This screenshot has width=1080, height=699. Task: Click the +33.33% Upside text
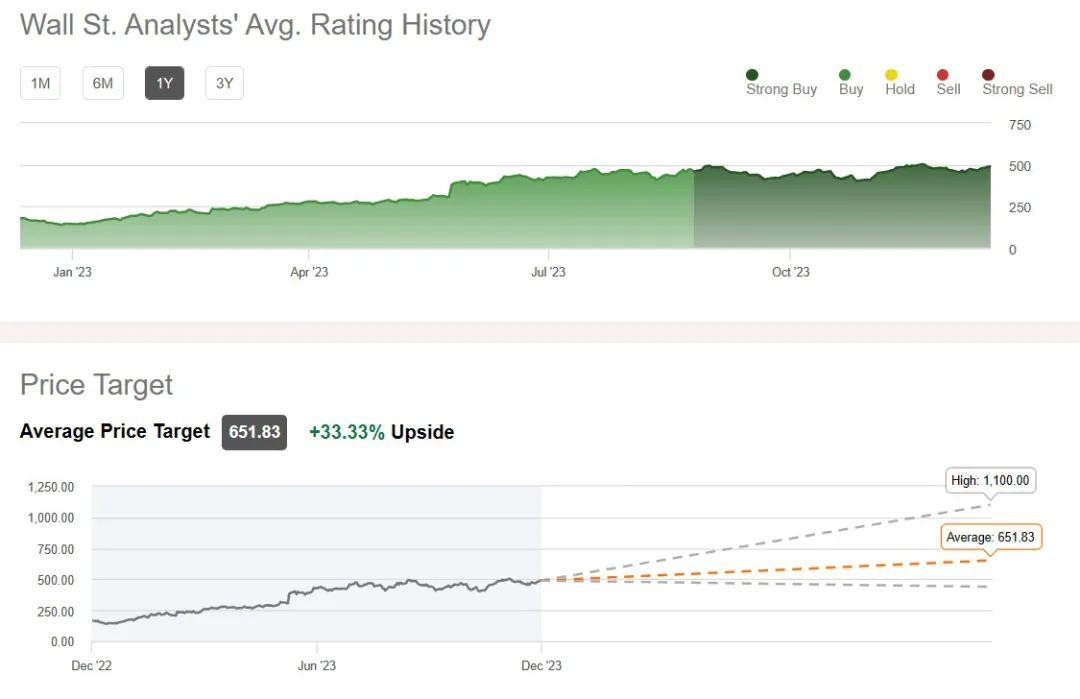[381, 432]
